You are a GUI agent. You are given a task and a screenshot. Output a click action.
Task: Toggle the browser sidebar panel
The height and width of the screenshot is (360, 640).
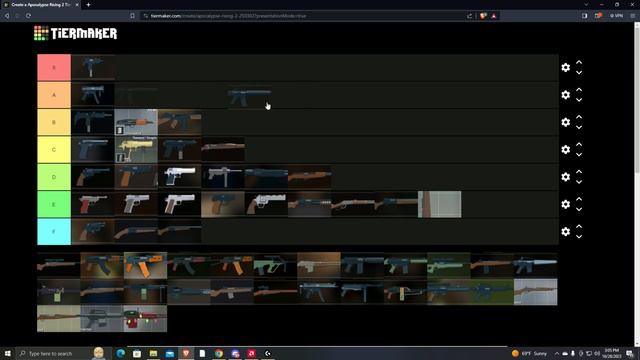pyautogui.click(x=584, y=16)
